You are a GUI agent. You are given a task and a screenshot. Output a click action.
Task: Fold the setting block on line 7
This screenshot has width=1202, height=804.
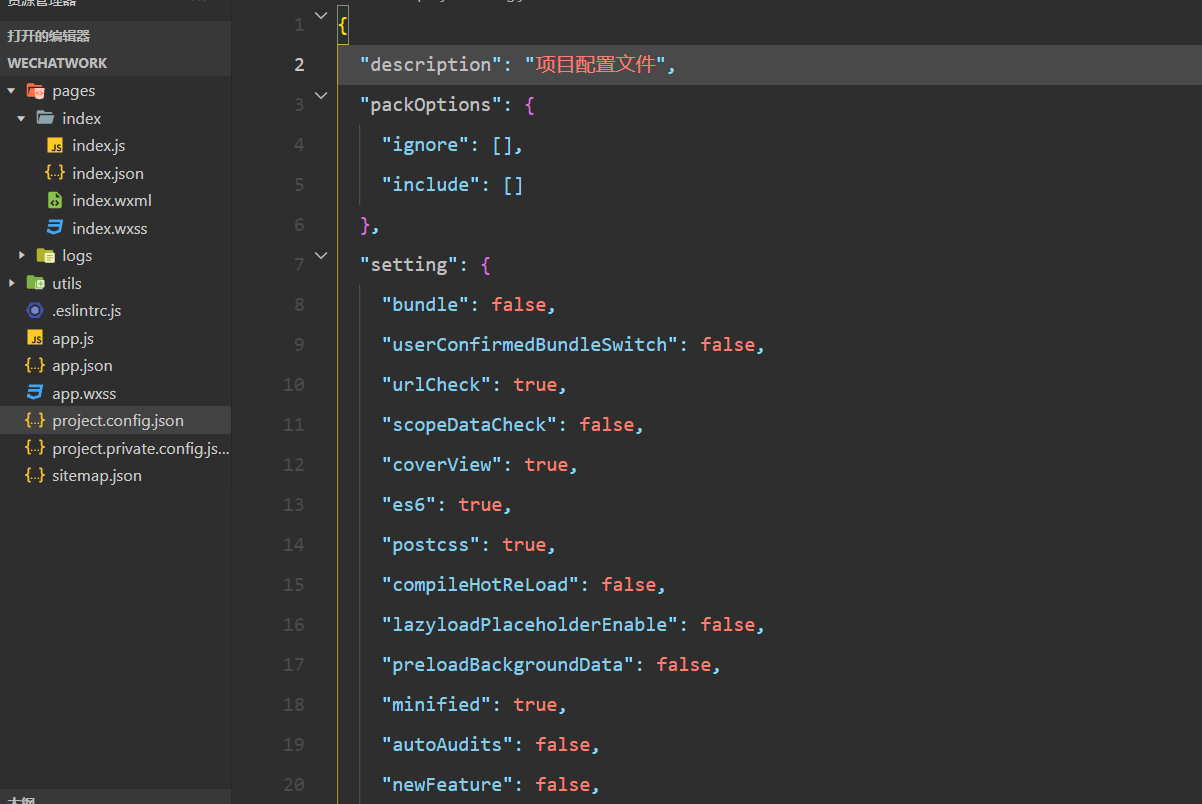click(321, 256)
